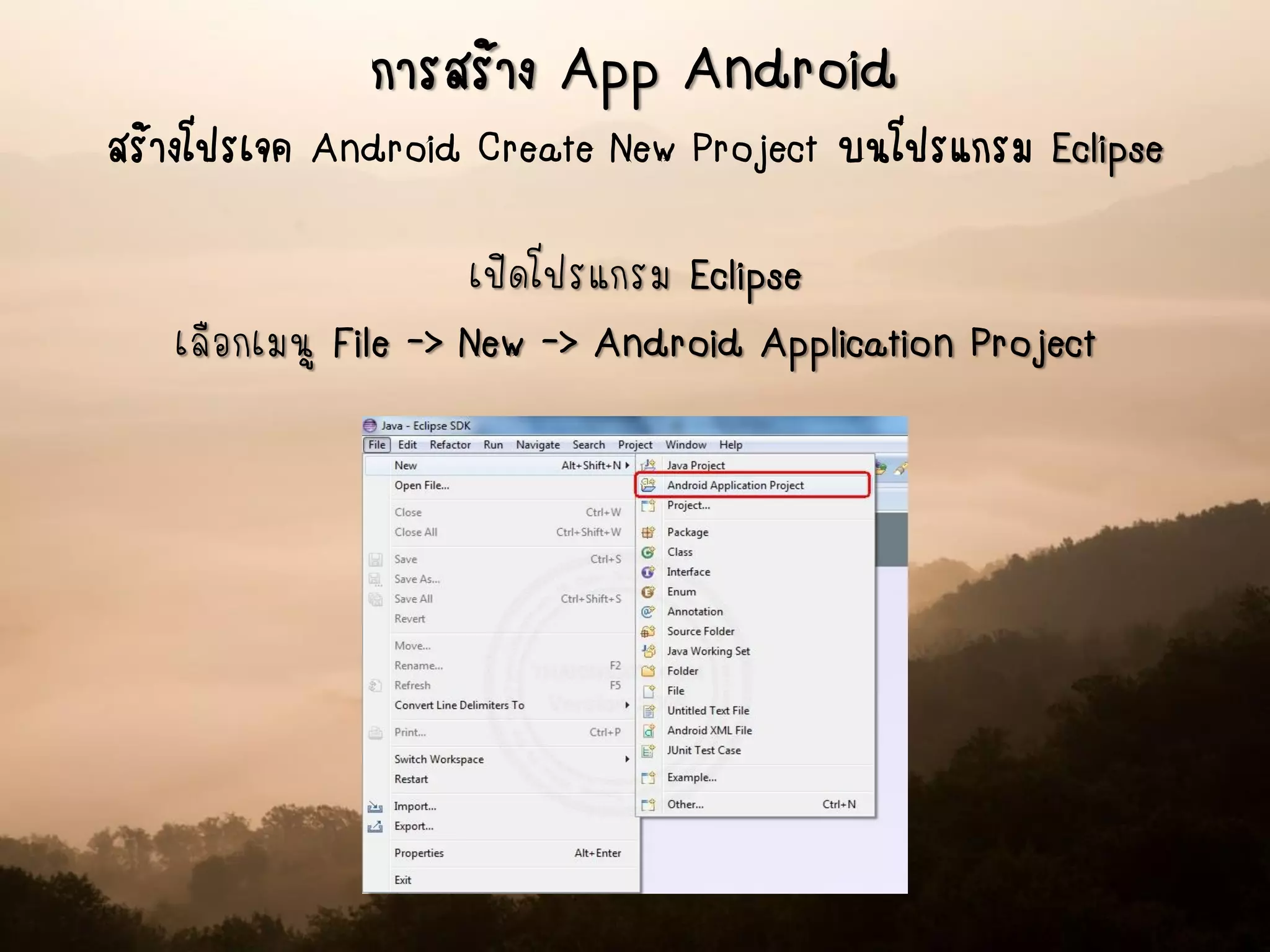This screenshot has height=952, width=1270.
Task: Choose Open File... from File menu
Action: pyautogui.click(x=501, y=485)
